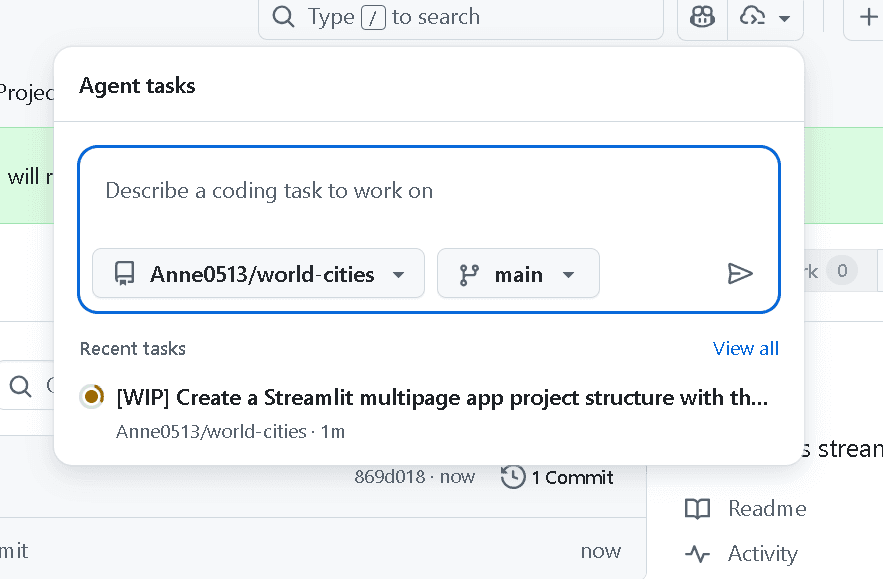Image resolution: width=883 pixels, height=579 pixels.
Task: Open the Anne0513/world-cities repository dropdown
Action: (258, 274)
